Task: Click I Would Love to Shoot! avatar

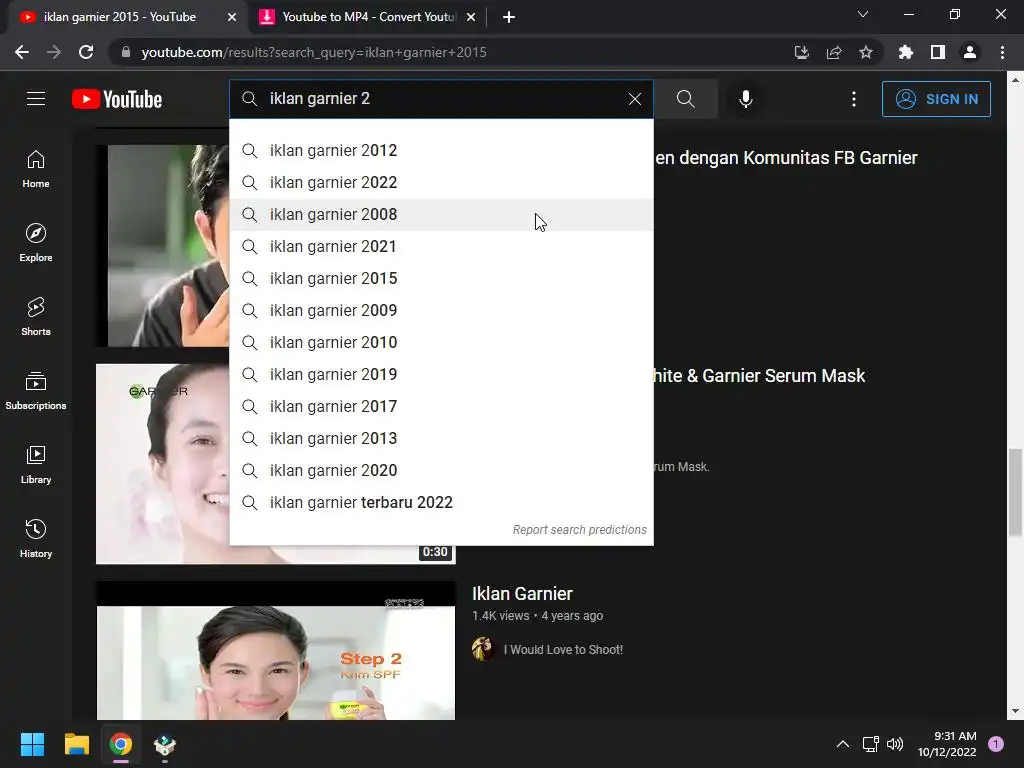Action: (483, 649)
